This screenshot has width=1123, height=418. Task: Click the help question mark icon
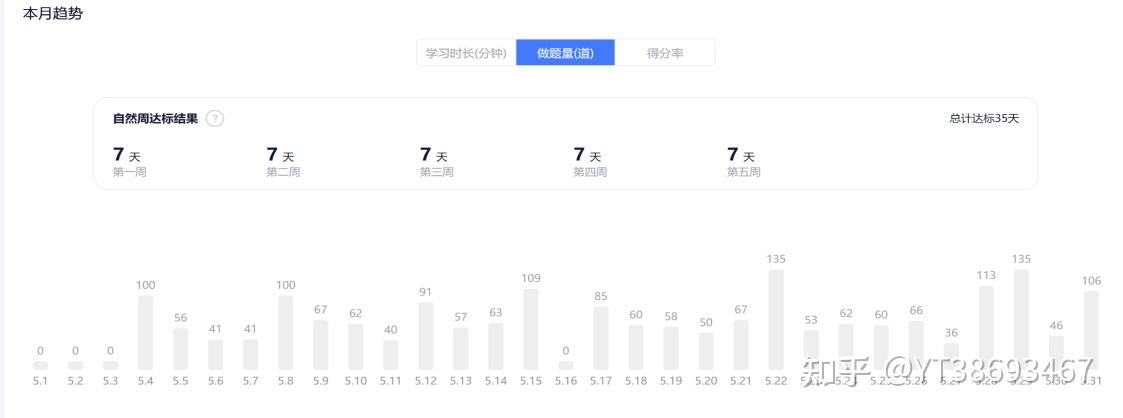(x=215, y=118)
